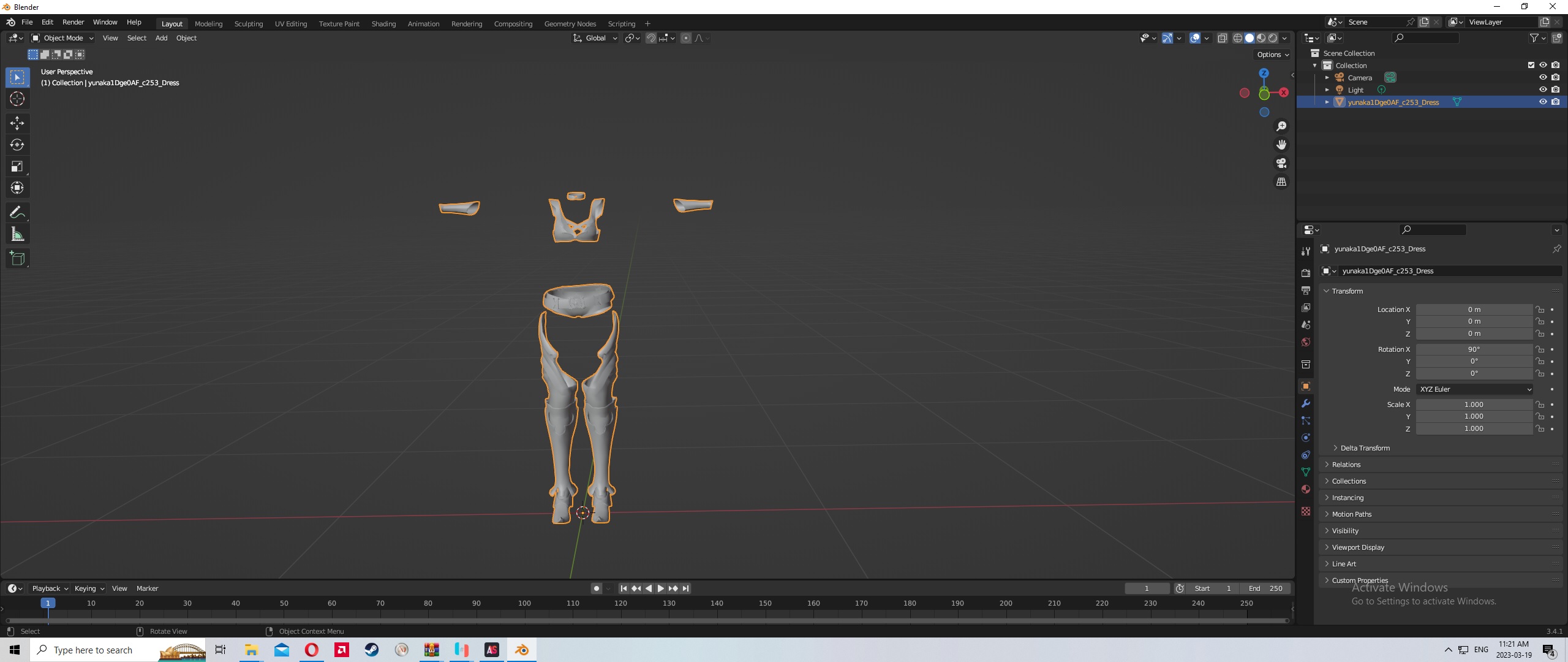The height and width of the screenshot is (662, 1568).
Task: Uncheck the Collection exclude-from-view-layer checkbox
Action: click(x=1531, y=65)
